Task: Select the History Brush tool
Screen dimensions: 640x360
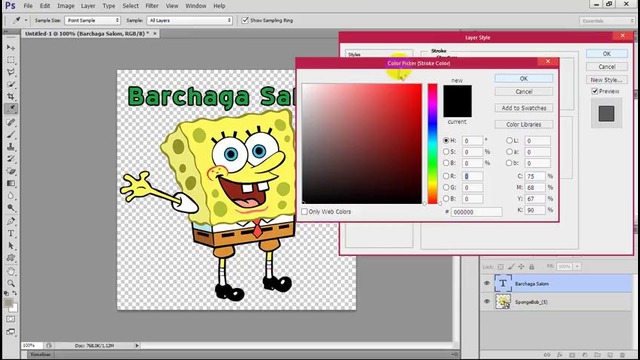Action: (11, 159)
